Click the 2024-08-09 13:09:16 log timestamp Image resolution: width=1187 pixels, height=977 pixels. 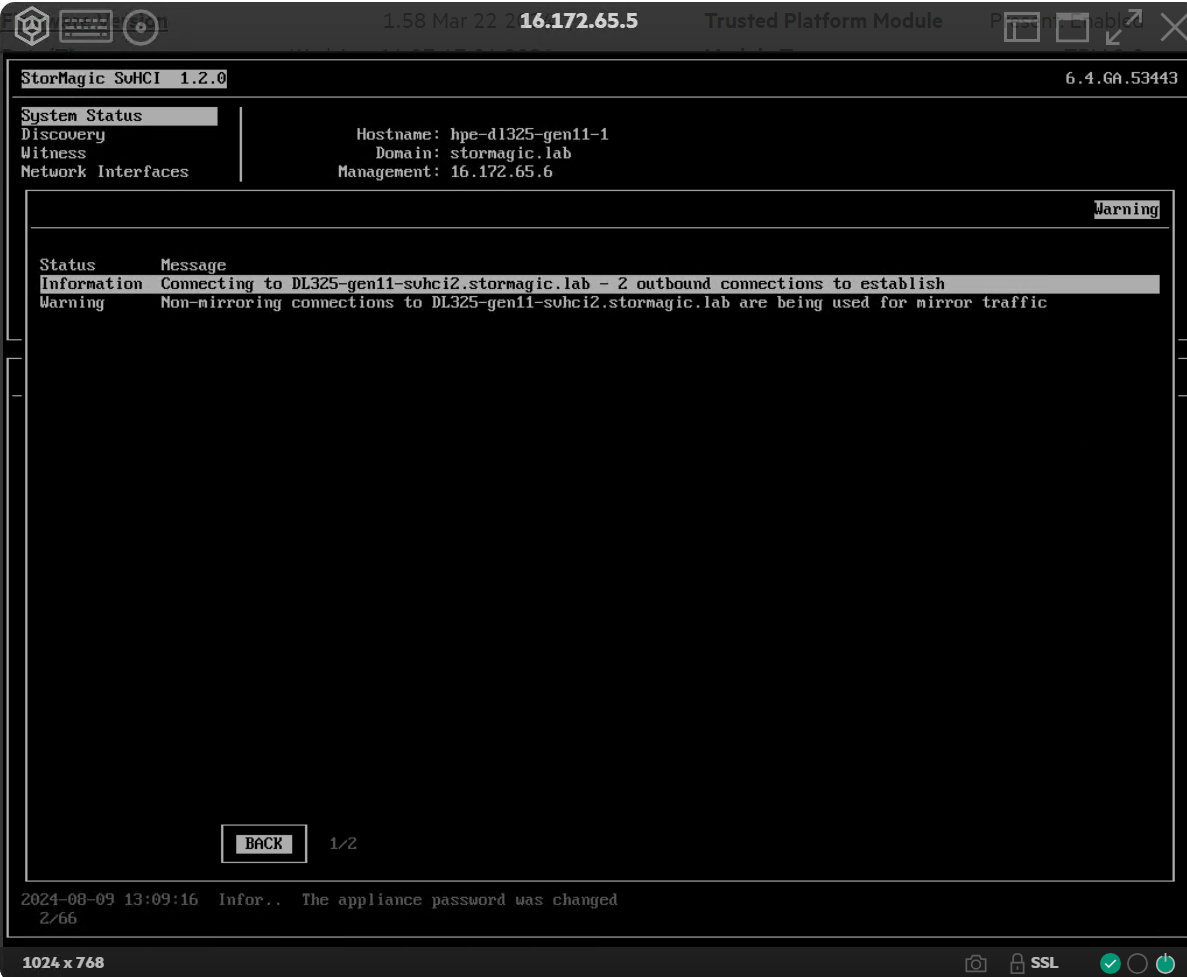(109, 900)
